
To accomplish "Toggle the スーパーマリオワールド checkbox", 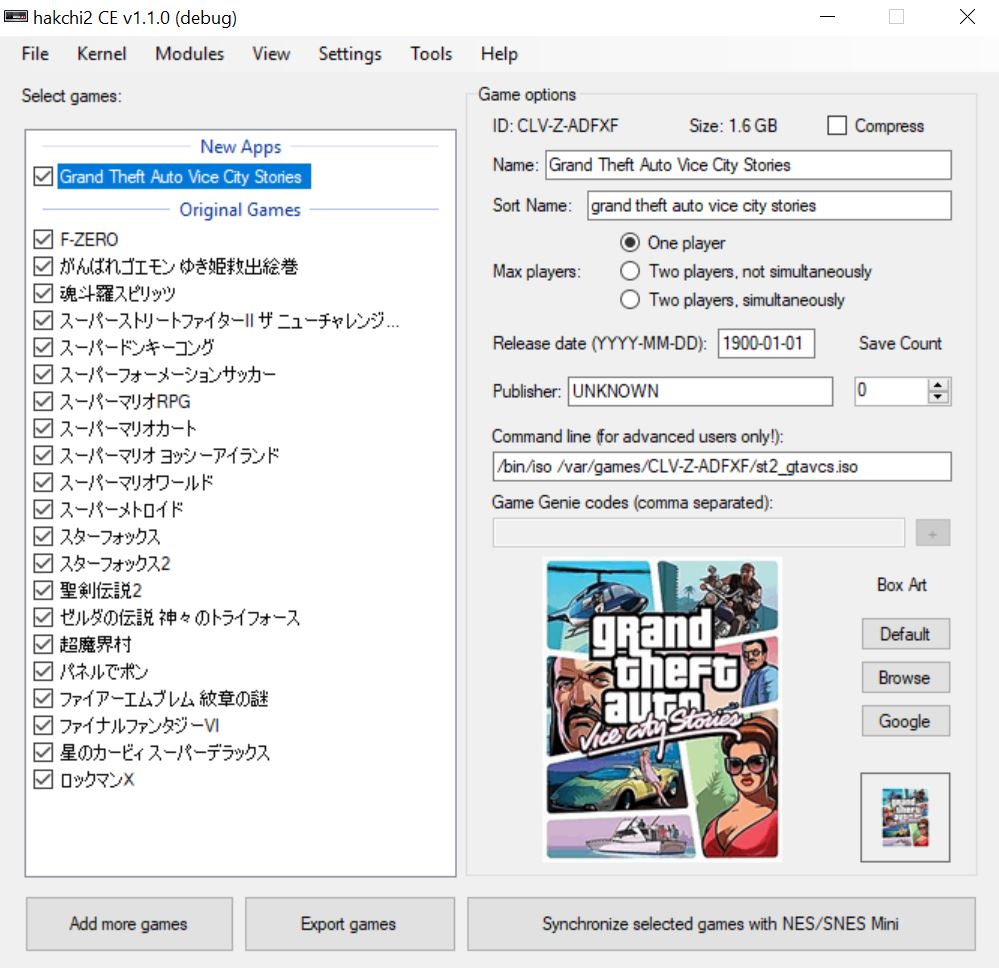I will [x=43, y=482].
